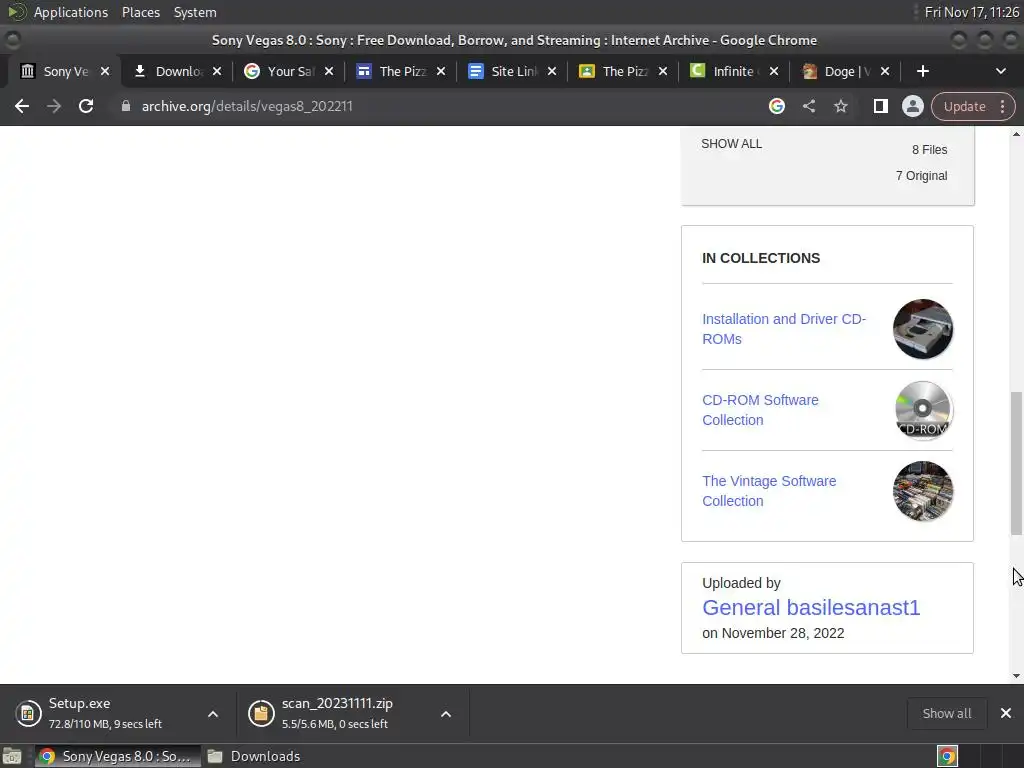
Task: Reload the archive.org page
Action: (86, 106)
